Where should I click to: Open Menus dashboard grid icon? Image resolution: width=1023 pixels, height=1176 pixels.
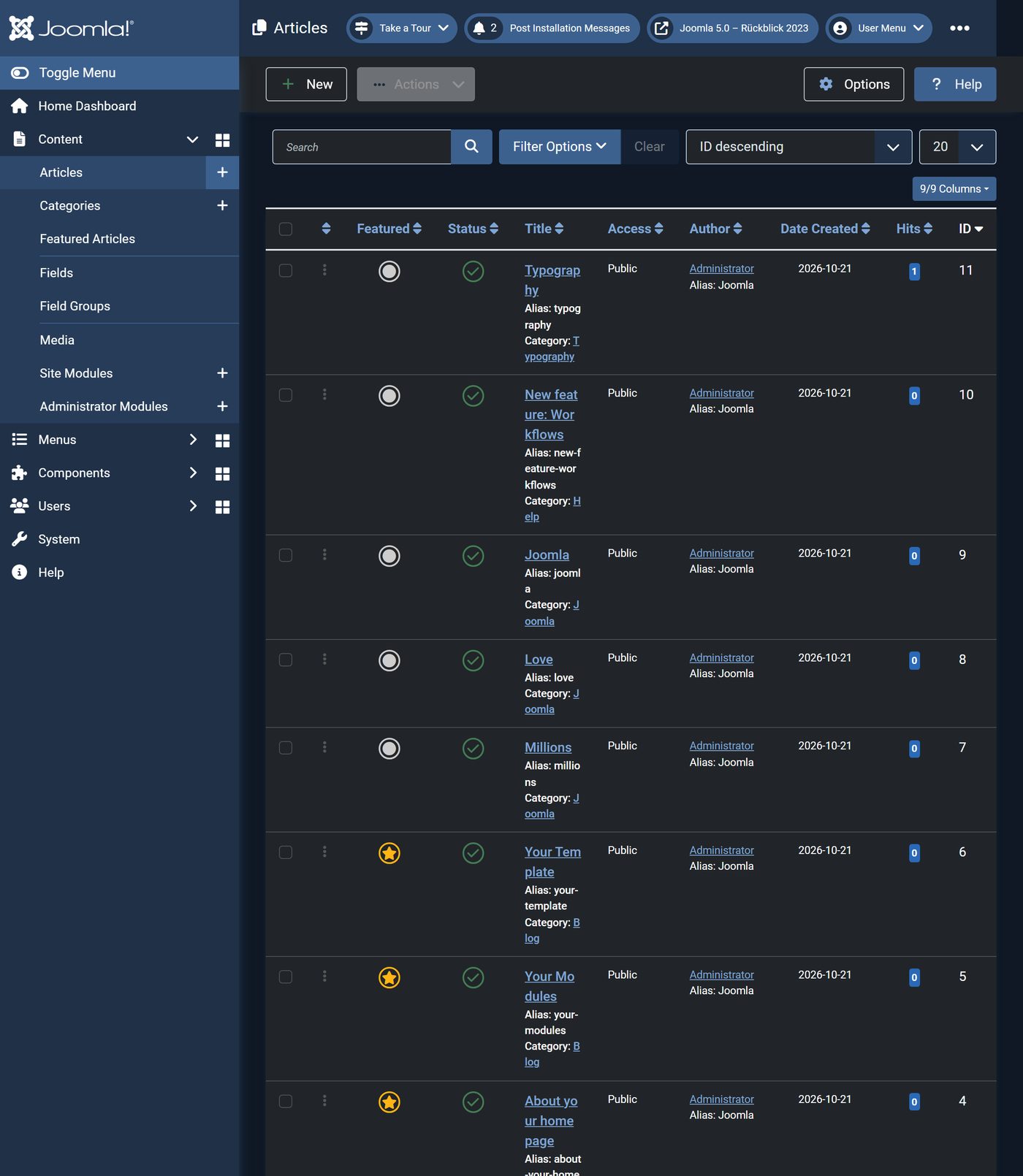[x=223, y=440]
